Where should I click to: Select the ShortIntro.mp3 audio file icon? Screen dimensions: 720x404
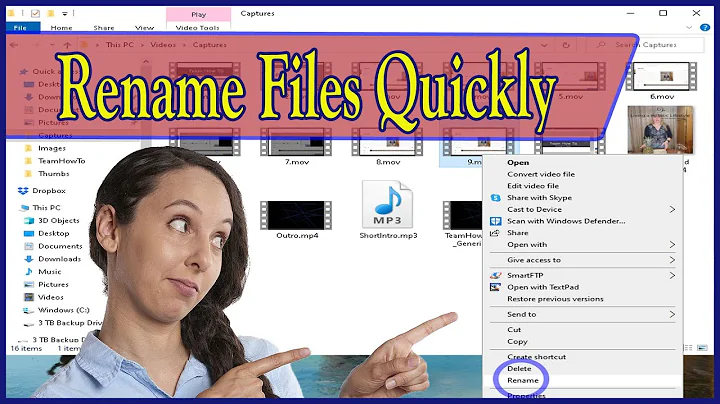point(387,204)
